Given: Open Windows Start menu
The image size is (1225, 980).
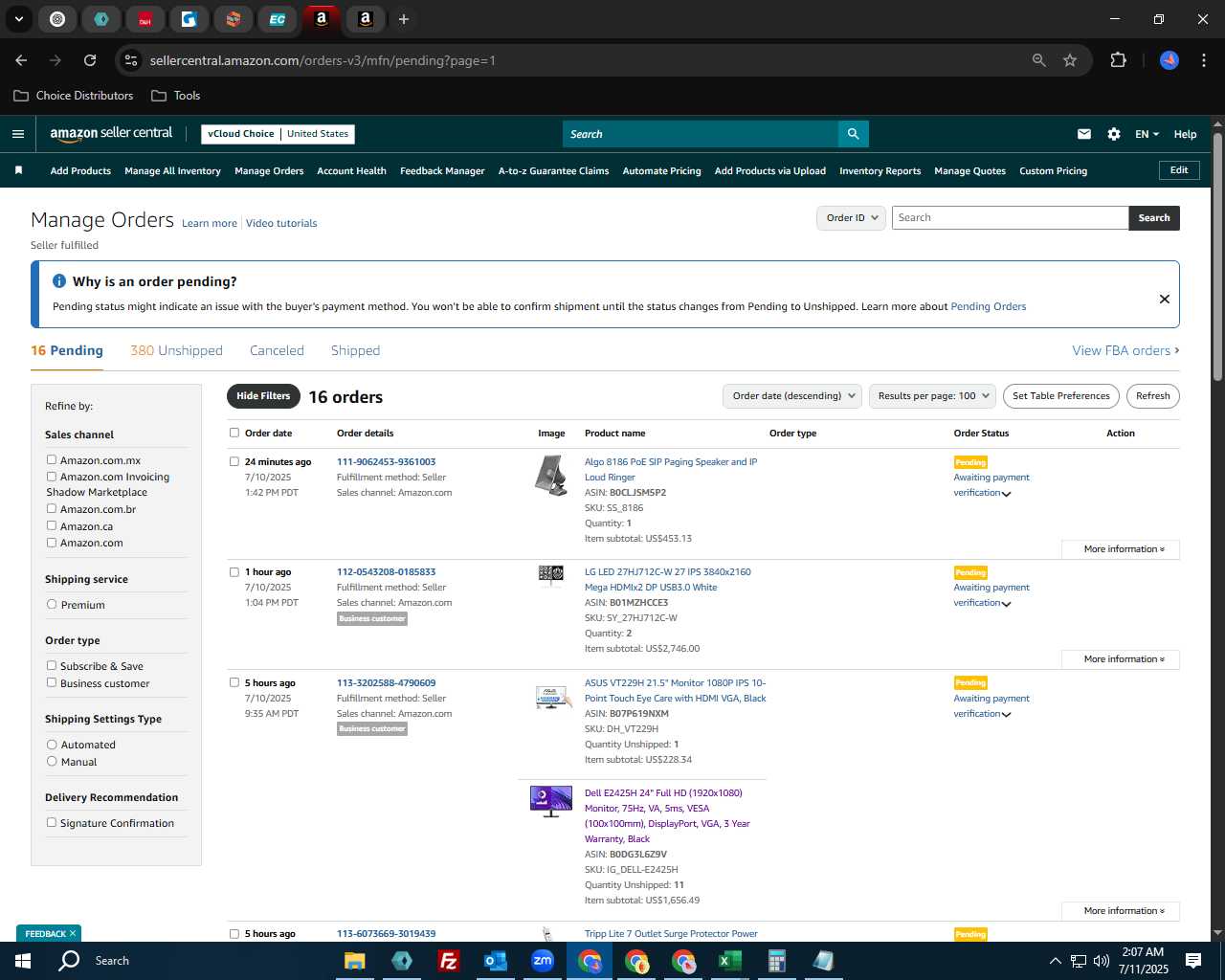Looking at the screenshot, I should click(23, 961).
